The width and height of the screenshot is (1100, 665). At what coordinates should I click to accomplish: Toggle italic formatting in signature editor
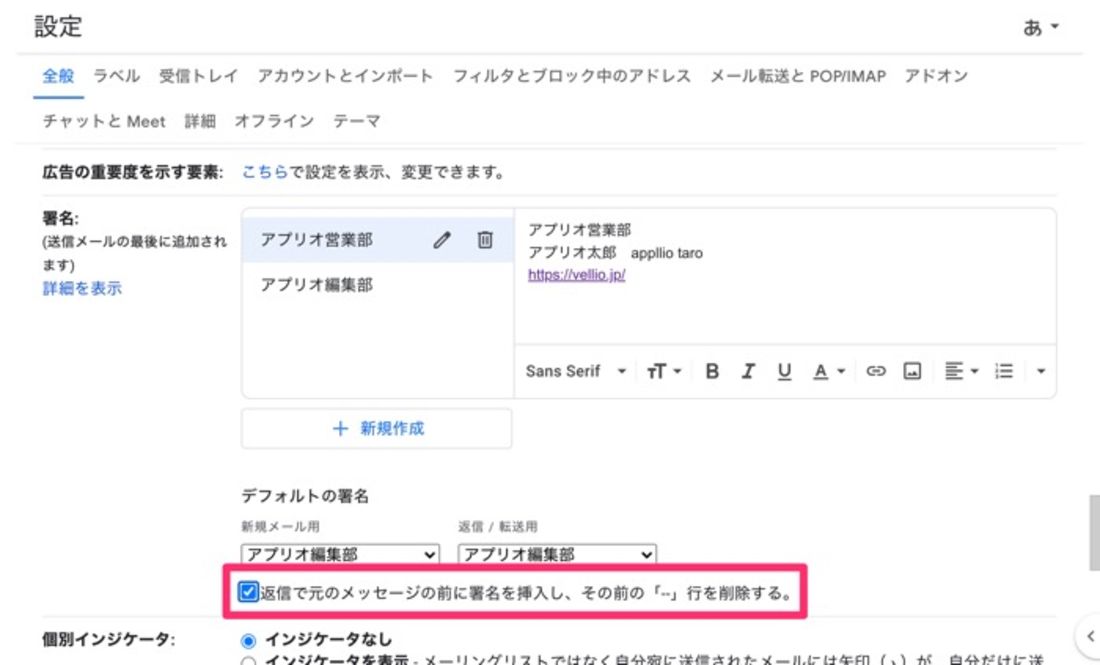click(749, 371)
